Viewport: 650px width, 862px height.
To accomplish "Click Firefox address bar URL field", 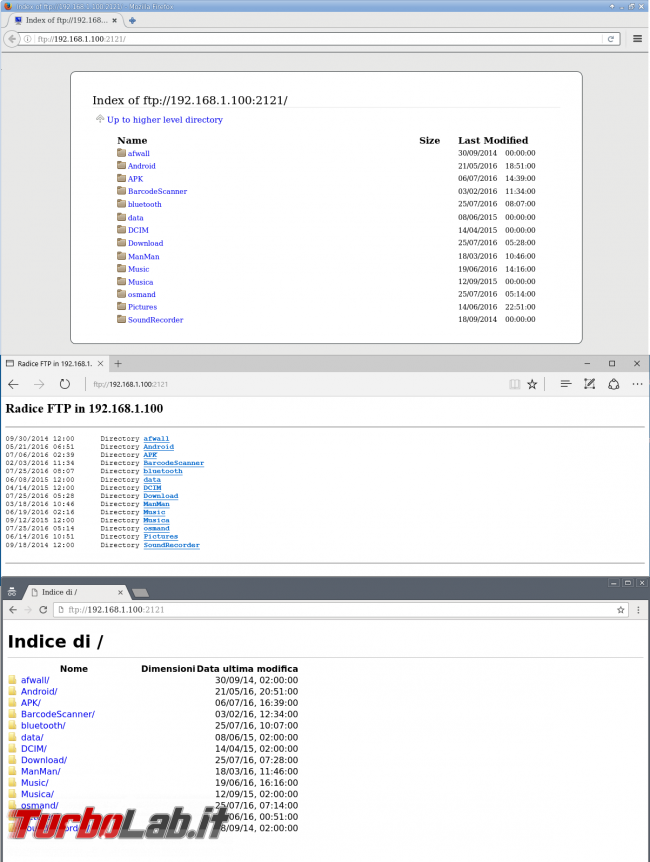I will (x=319, y=39).
